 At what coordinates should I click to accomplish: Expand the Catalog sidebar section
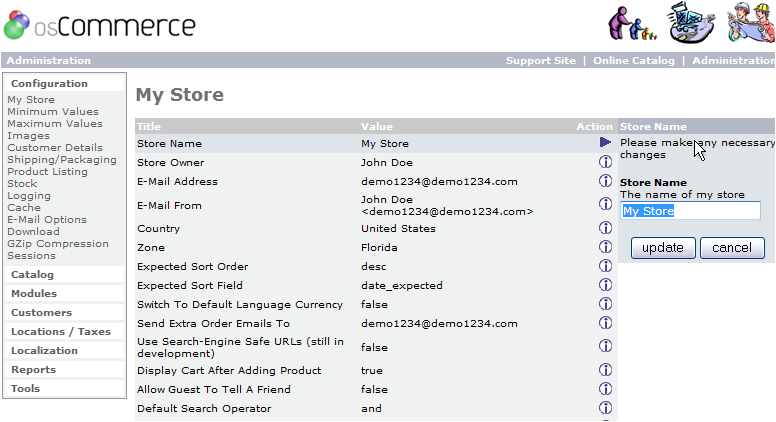point(32,275)
